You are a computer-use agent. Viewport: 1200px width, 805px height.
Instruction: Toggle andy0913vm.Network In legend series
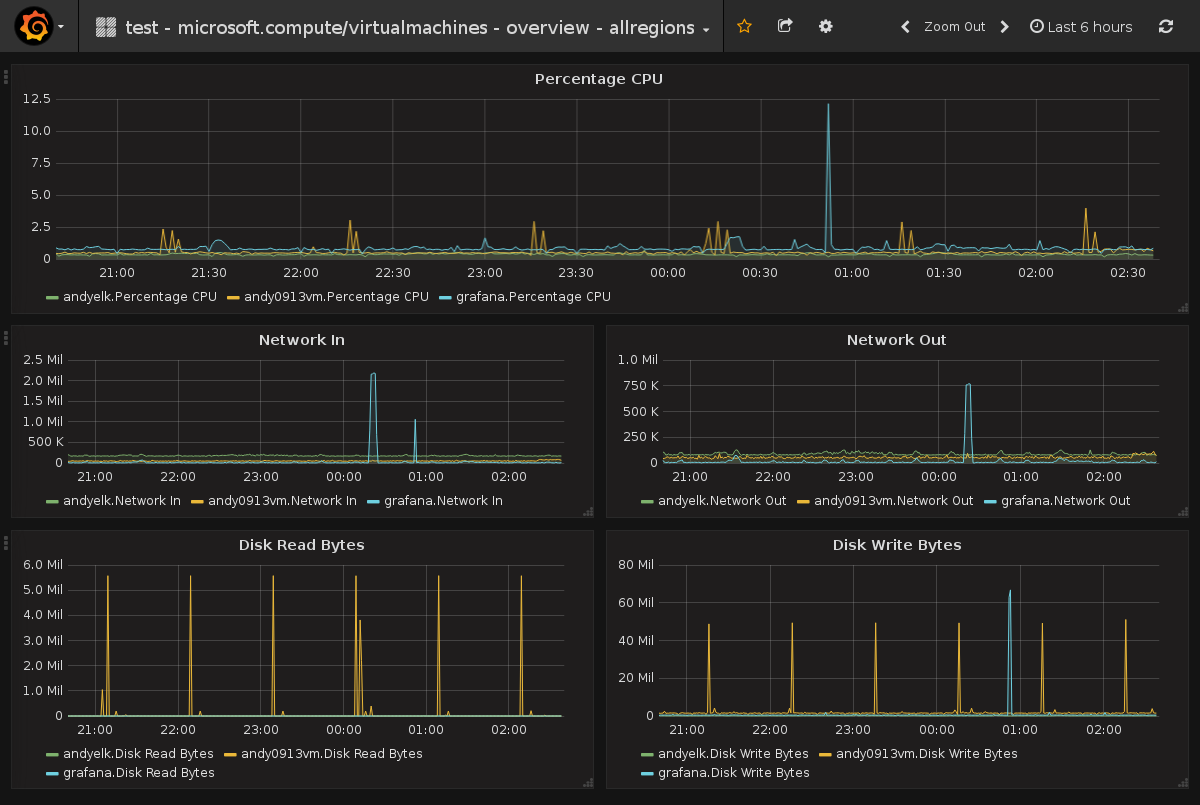click(282, 501)
